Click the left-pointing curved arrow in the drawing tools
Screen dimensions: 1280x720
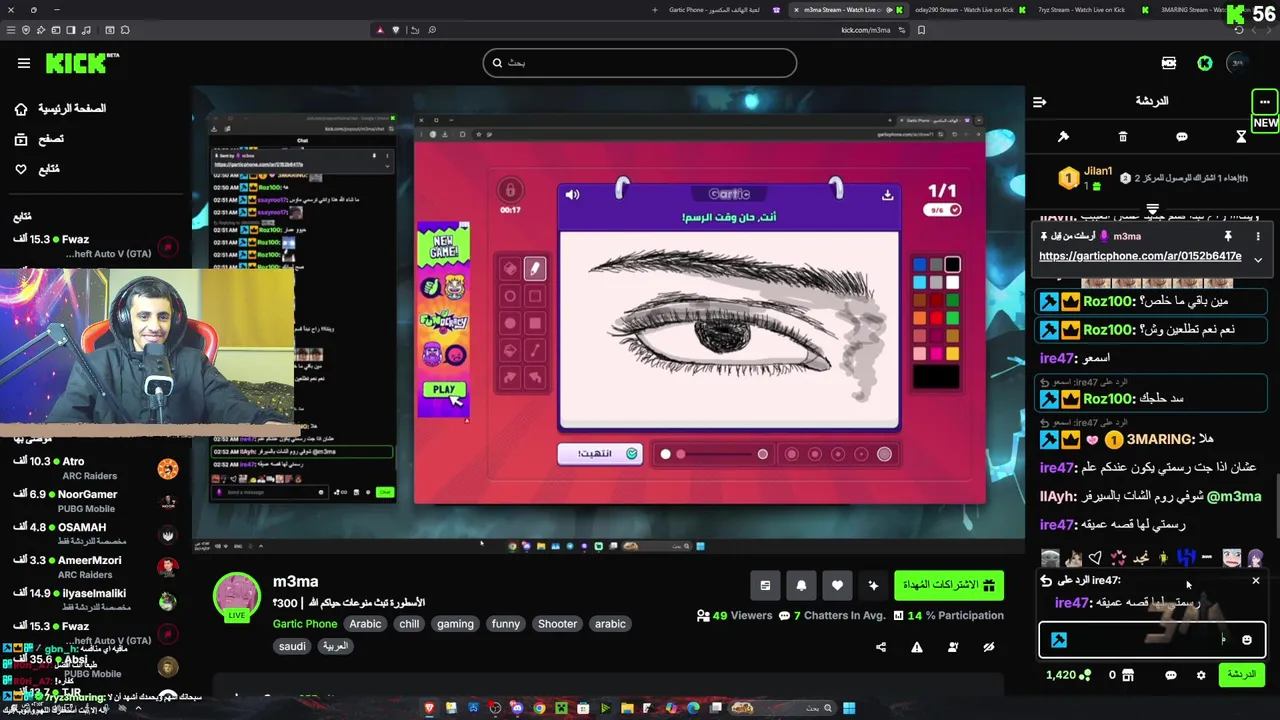[x=535, y=377]
